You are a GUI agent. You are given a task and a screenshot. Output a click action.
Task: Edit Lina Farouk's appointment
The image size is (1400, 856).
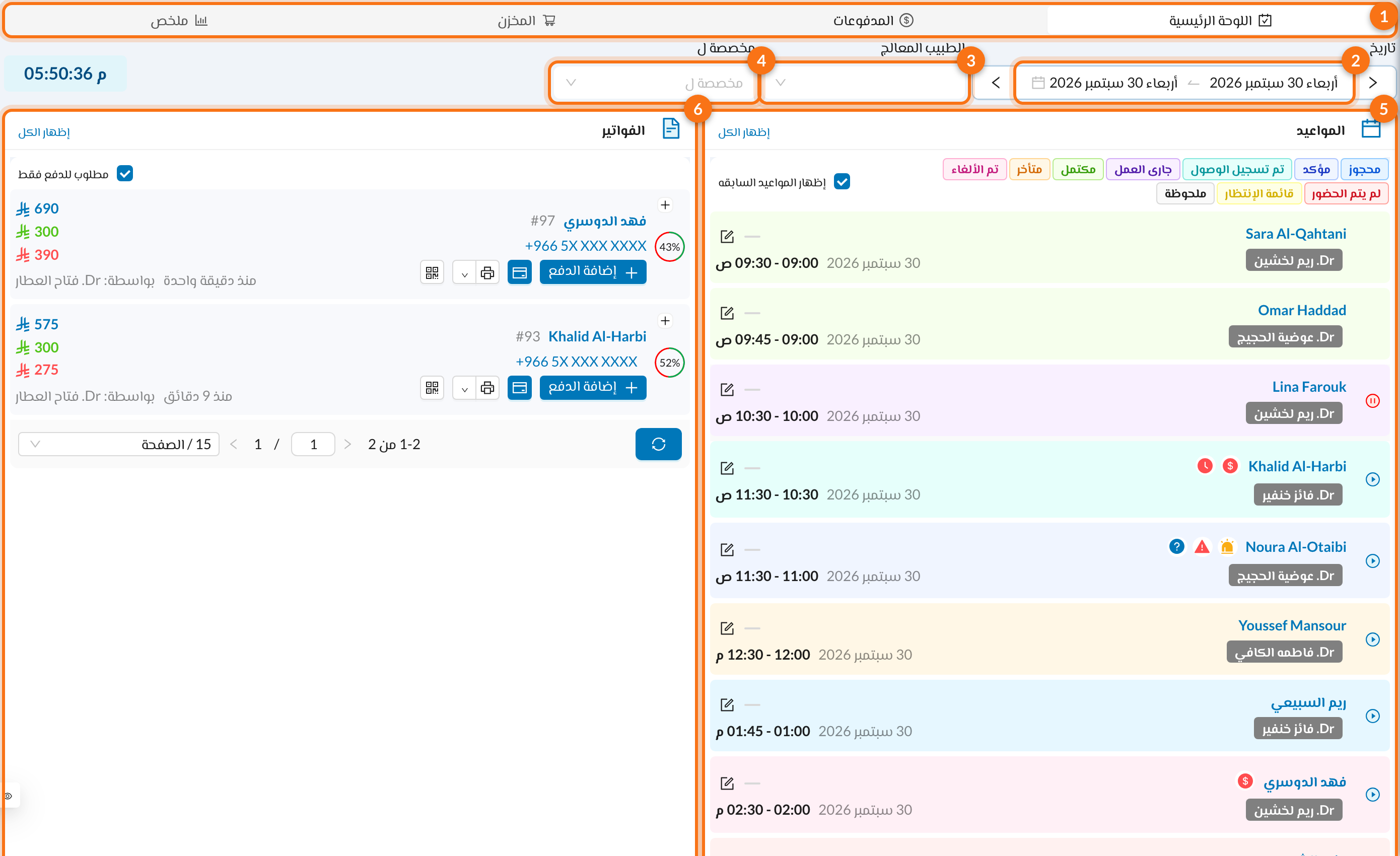coord(727,390)
